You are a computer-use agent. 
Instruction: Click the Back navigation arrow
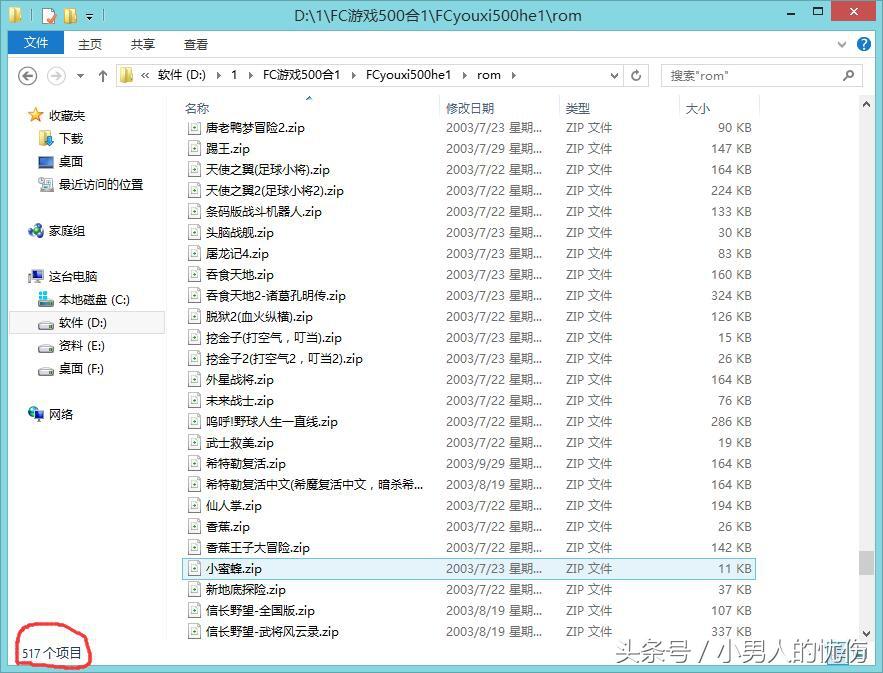point(28,75)
